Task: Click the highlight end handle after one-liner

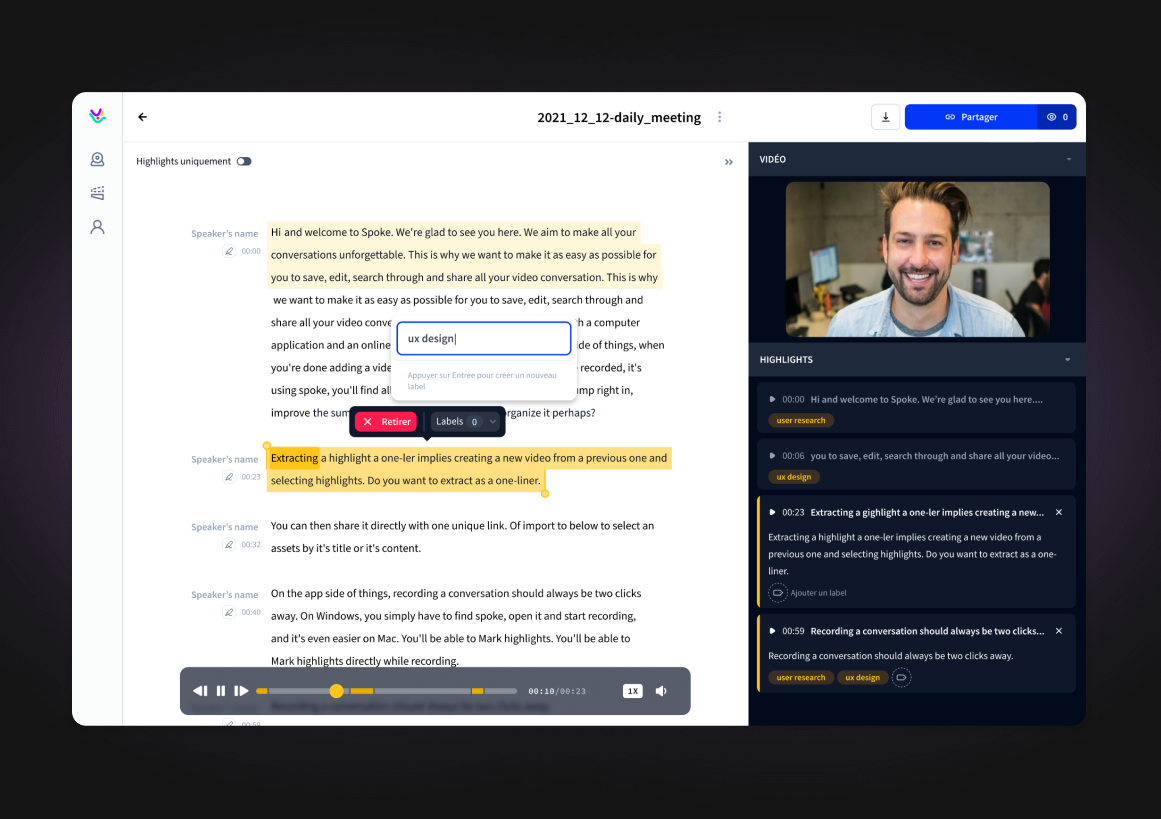Action: (545, 493)
